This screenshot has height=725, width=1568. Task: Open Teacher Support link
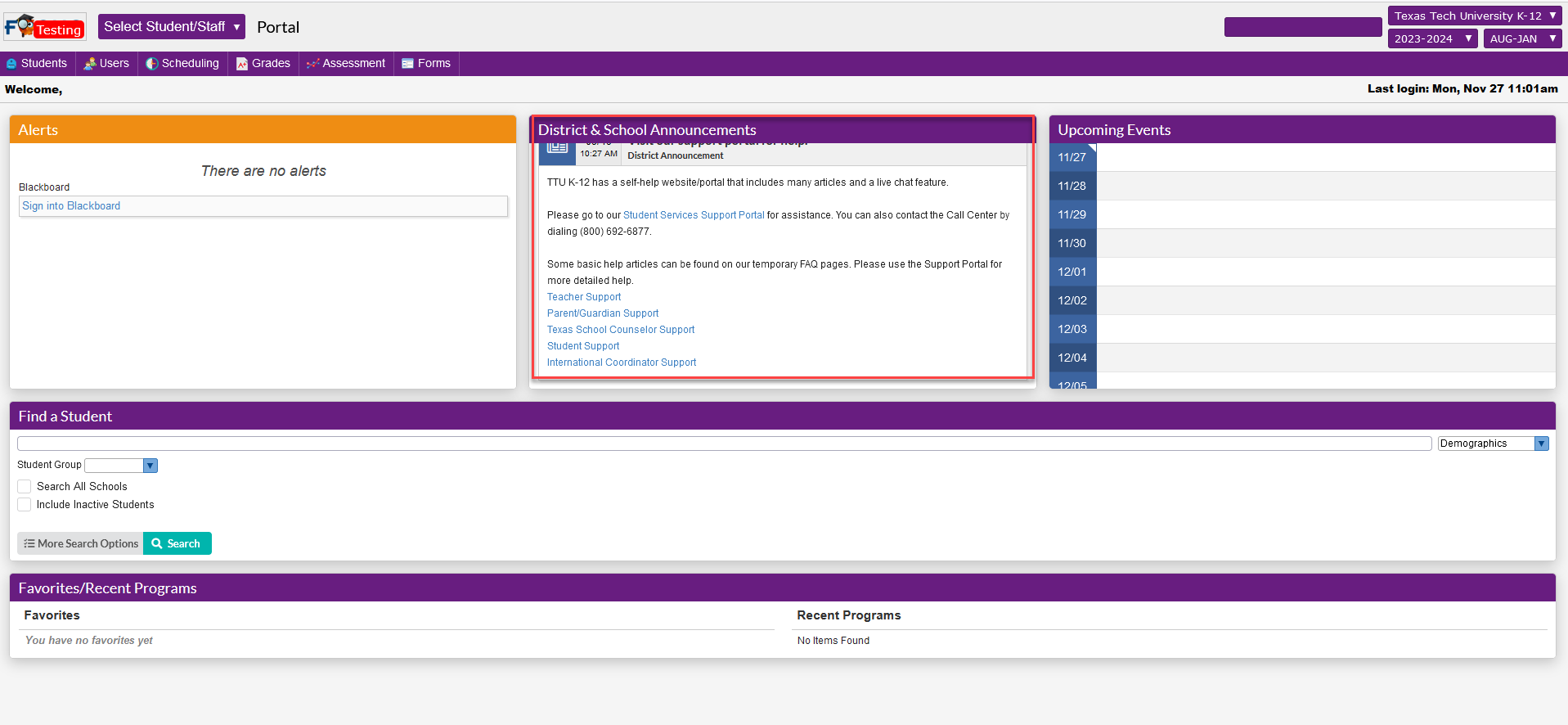coord(584,297)
